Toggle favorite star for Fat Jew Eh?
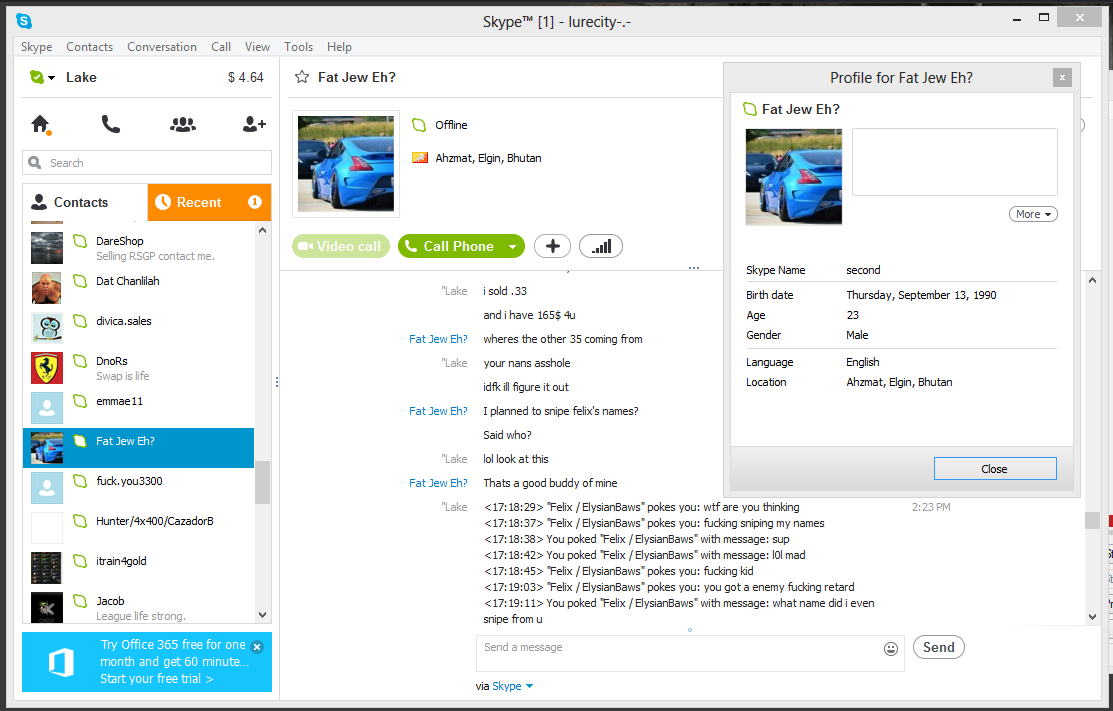Image resolution: width=1113 pixels, height=711 pixels. (x=302, y=77)
